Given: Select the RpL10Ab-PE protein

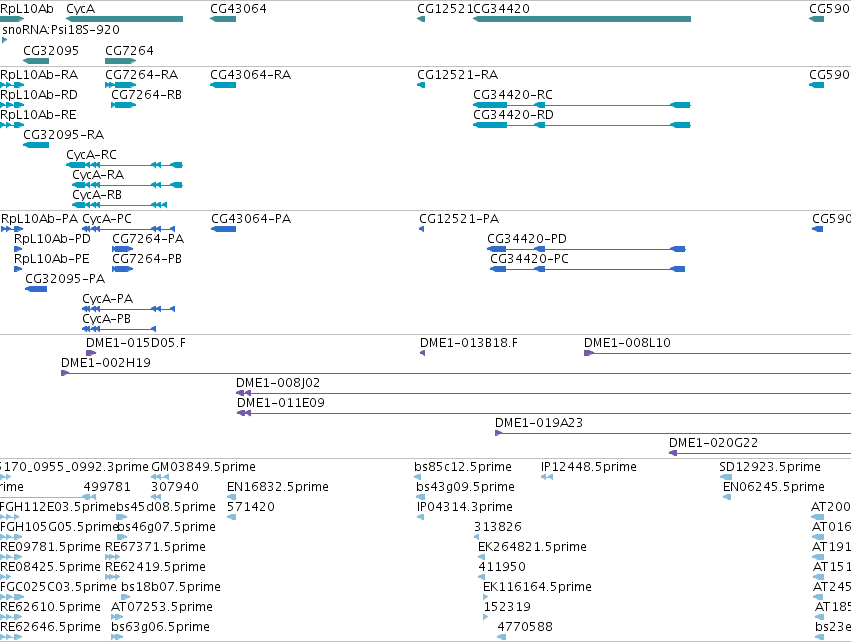Looking at the screenshot, I should click(x=18, y=269).
